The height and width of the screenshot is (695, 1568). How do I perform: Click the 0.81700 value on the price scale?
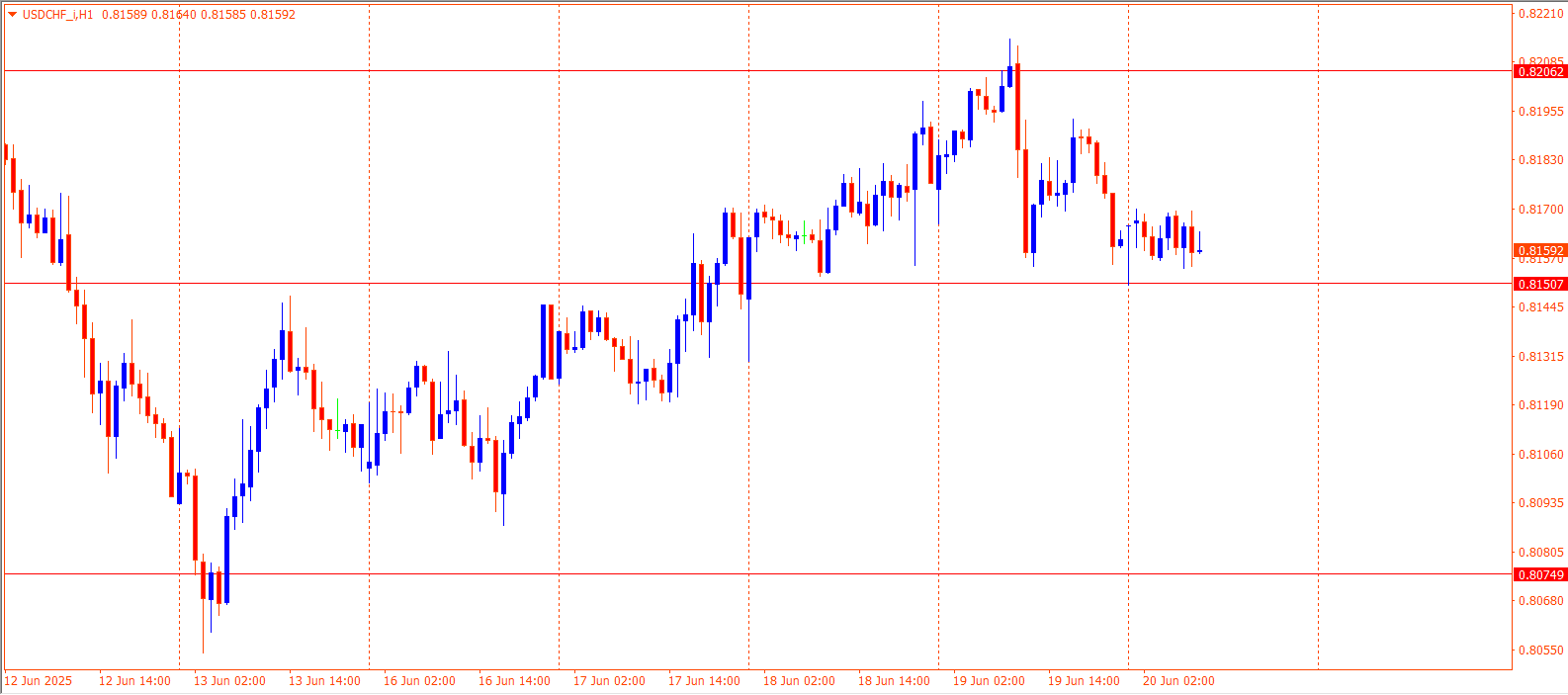1541,210
